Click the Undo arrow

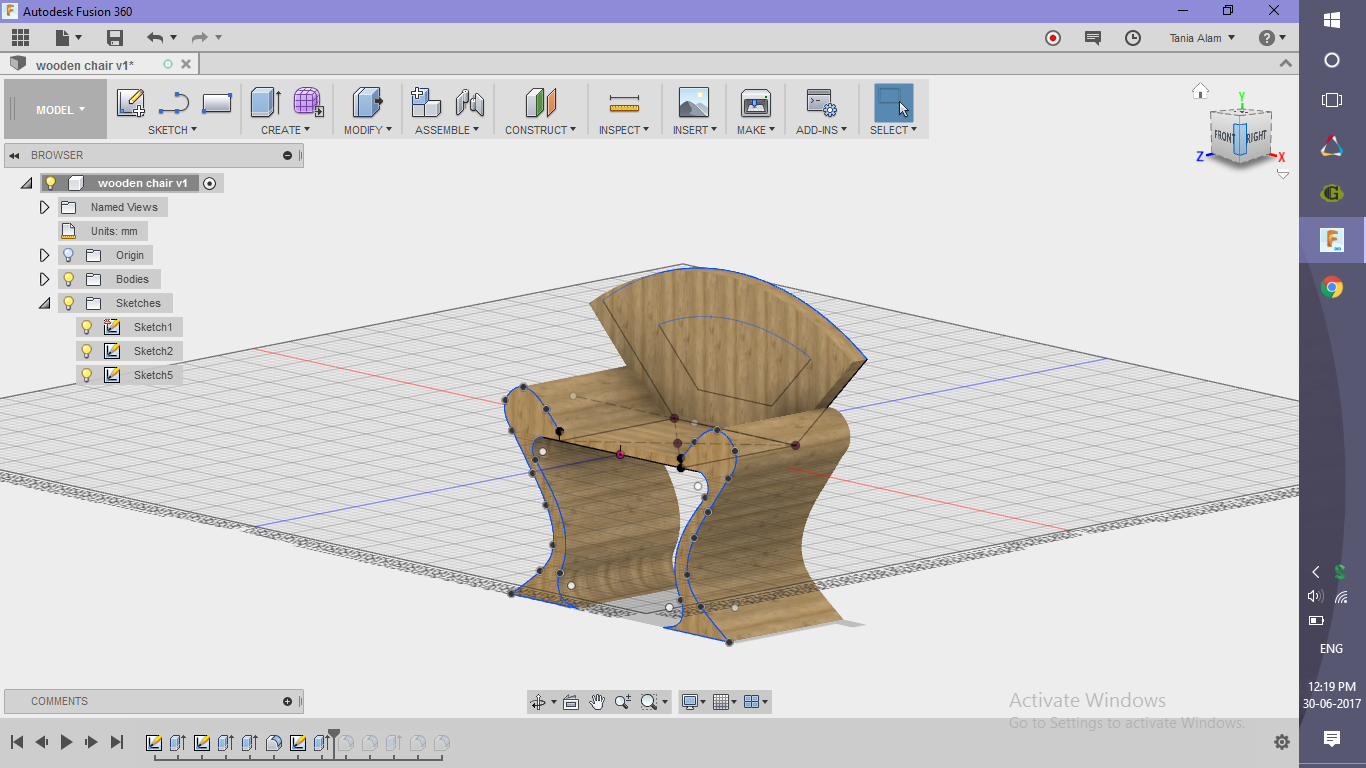[x=155, y=38]
